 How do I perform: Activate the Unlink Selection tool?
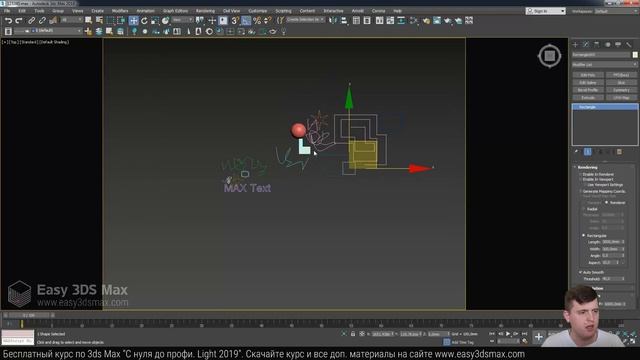coord(42,20)
